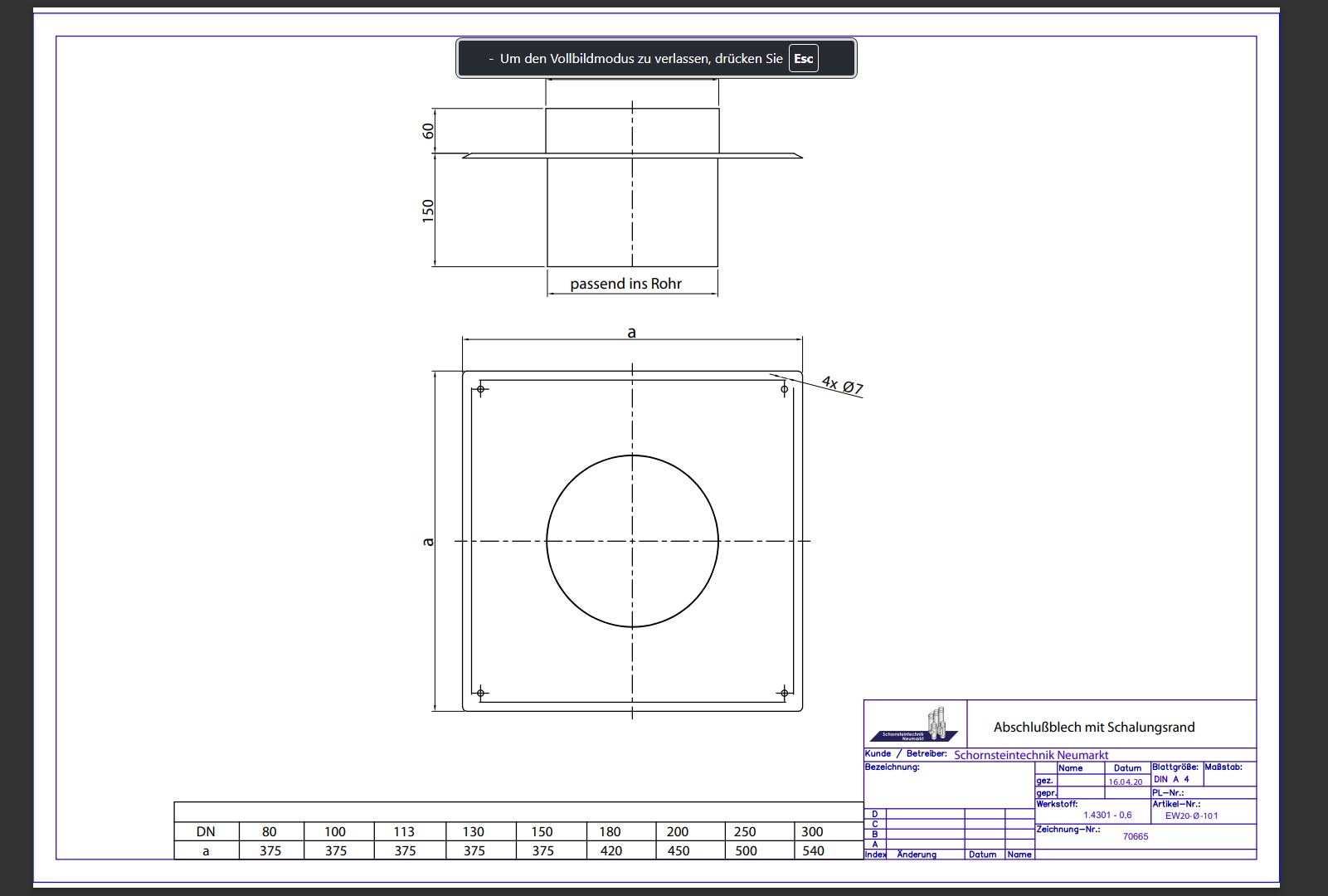Click the center of the circular pipe opening
This screenshot has height=896, width=1328.
pos(632,541)
